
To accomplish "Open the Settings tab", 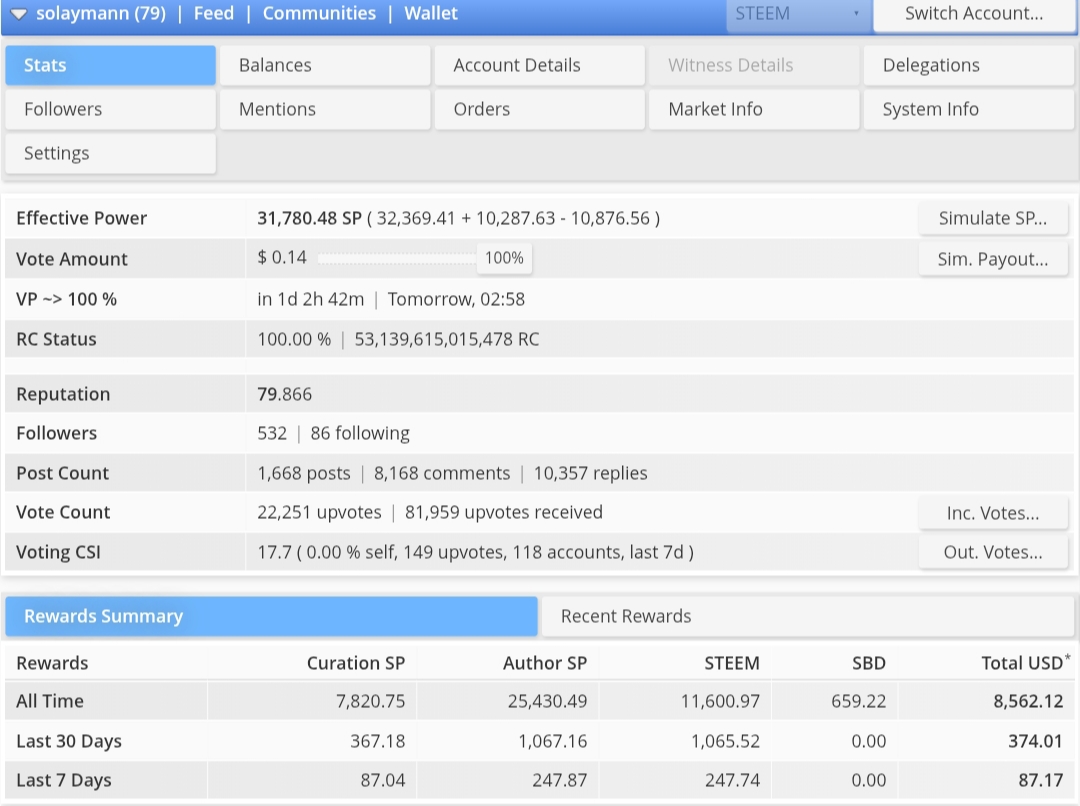I will 110,154.
